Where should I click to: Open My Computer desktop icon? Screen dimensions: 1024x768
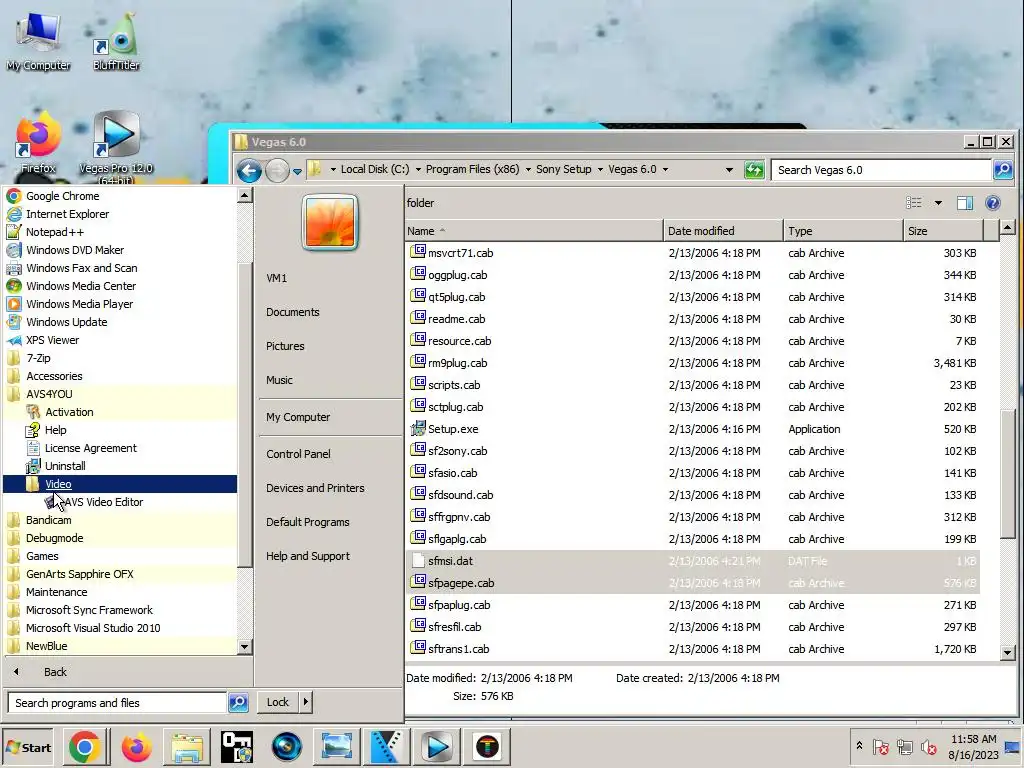tap(38, 41)
